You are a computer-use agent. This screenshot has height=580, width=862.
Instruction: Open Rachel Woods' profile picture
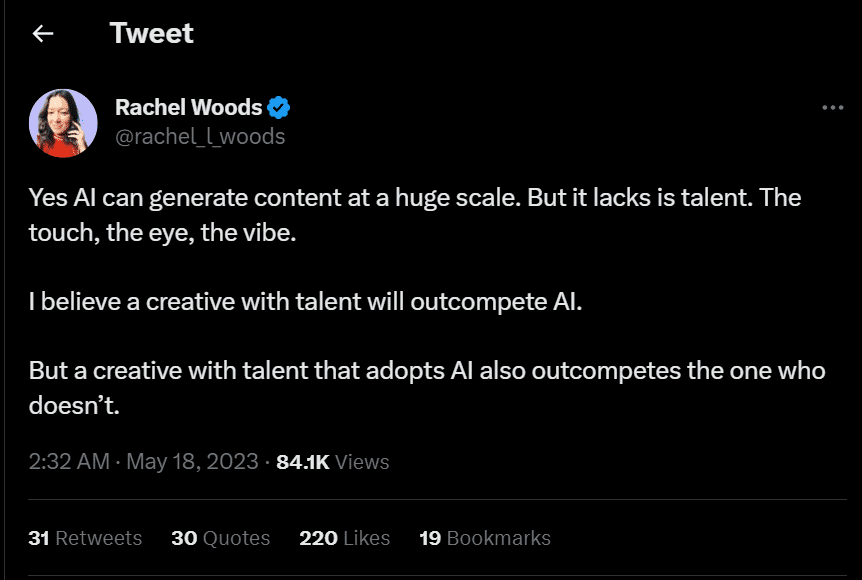click(63, 123)
